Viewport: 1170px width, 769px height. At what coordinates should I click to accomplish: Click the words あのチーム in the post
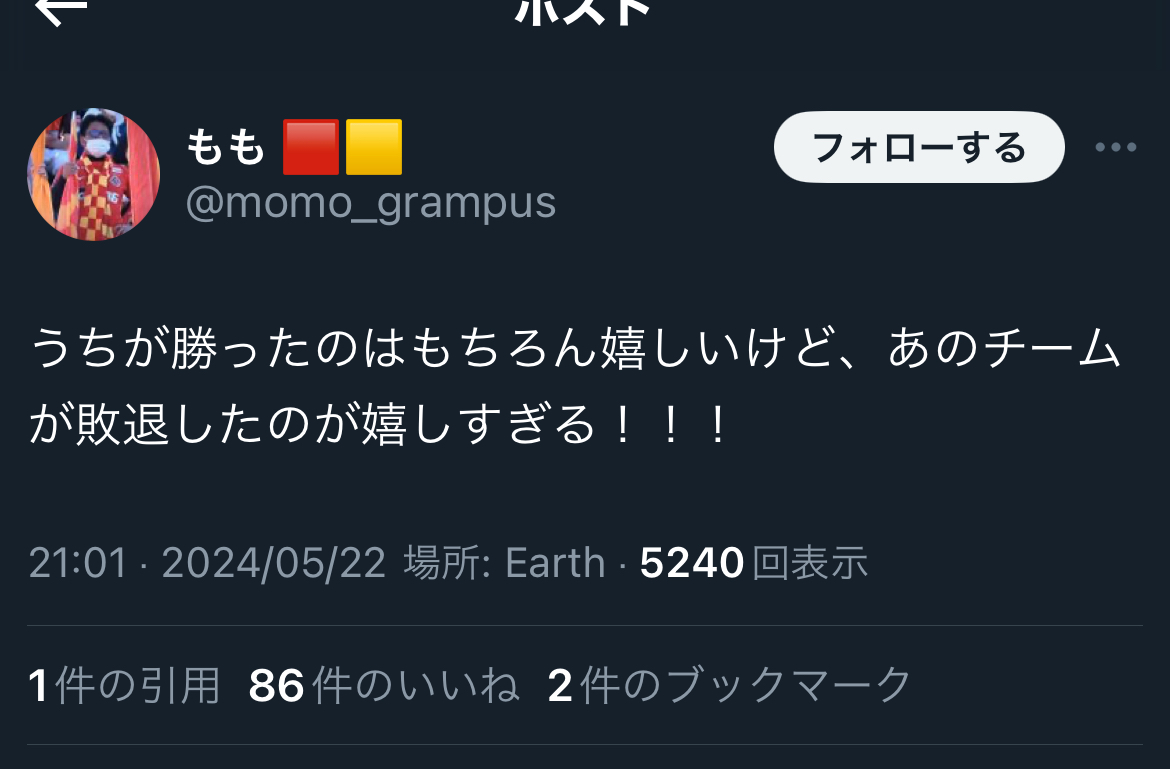1004,348
